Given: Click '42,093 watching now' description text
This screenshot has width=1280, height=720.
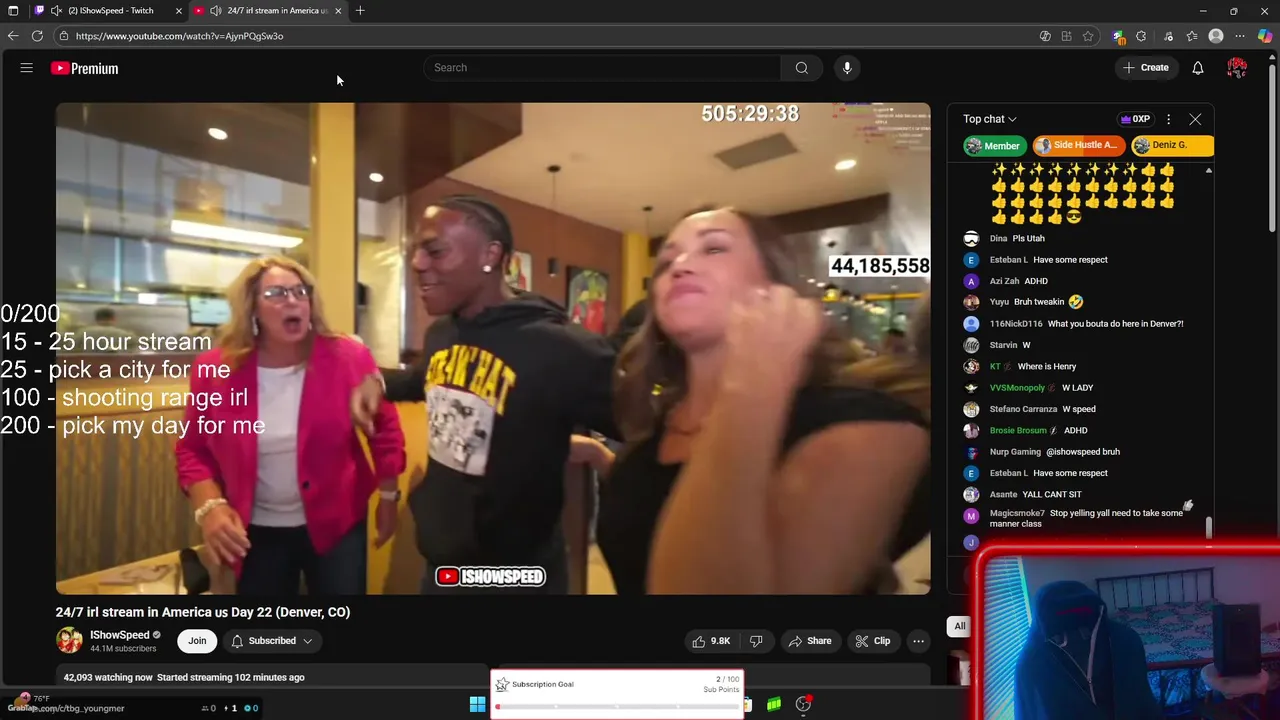Looking at the screenshot, I should (108, 678).
